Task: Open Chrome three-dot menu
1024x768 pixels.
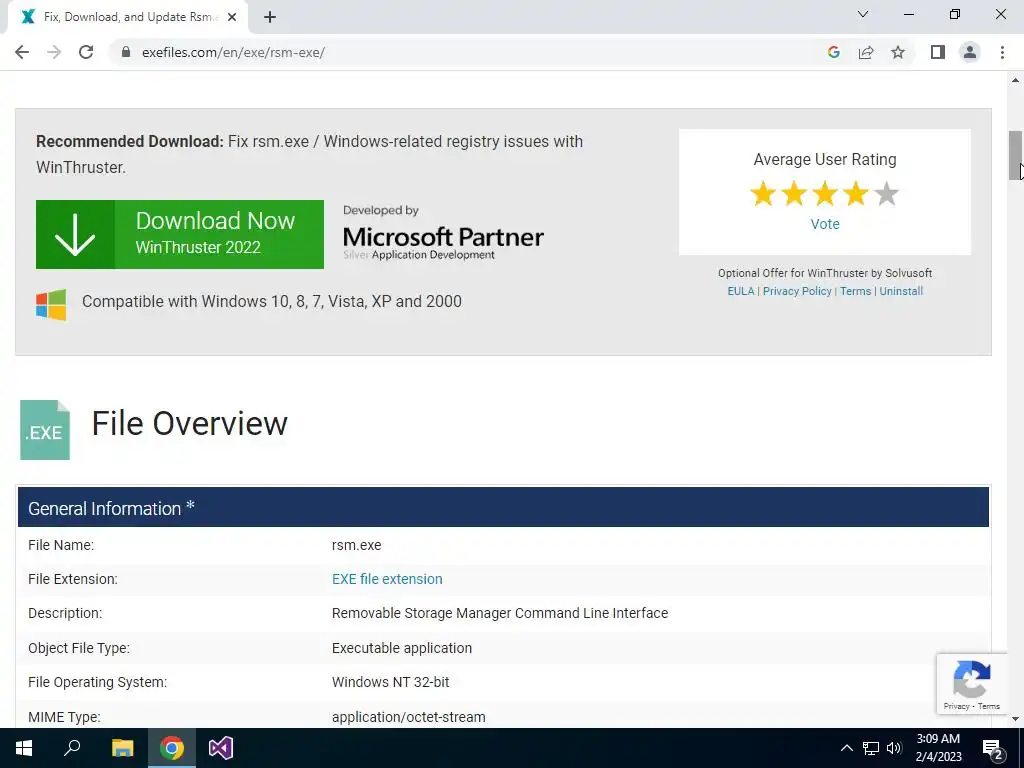Action: click(x=1002, y=52)
